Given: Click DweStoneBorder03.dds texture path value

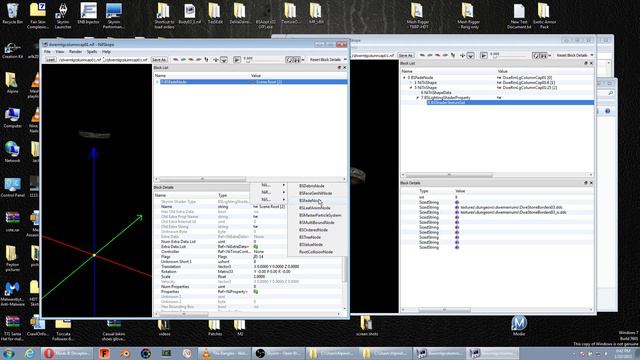Looking at the screenshot, I should [511, 207].
